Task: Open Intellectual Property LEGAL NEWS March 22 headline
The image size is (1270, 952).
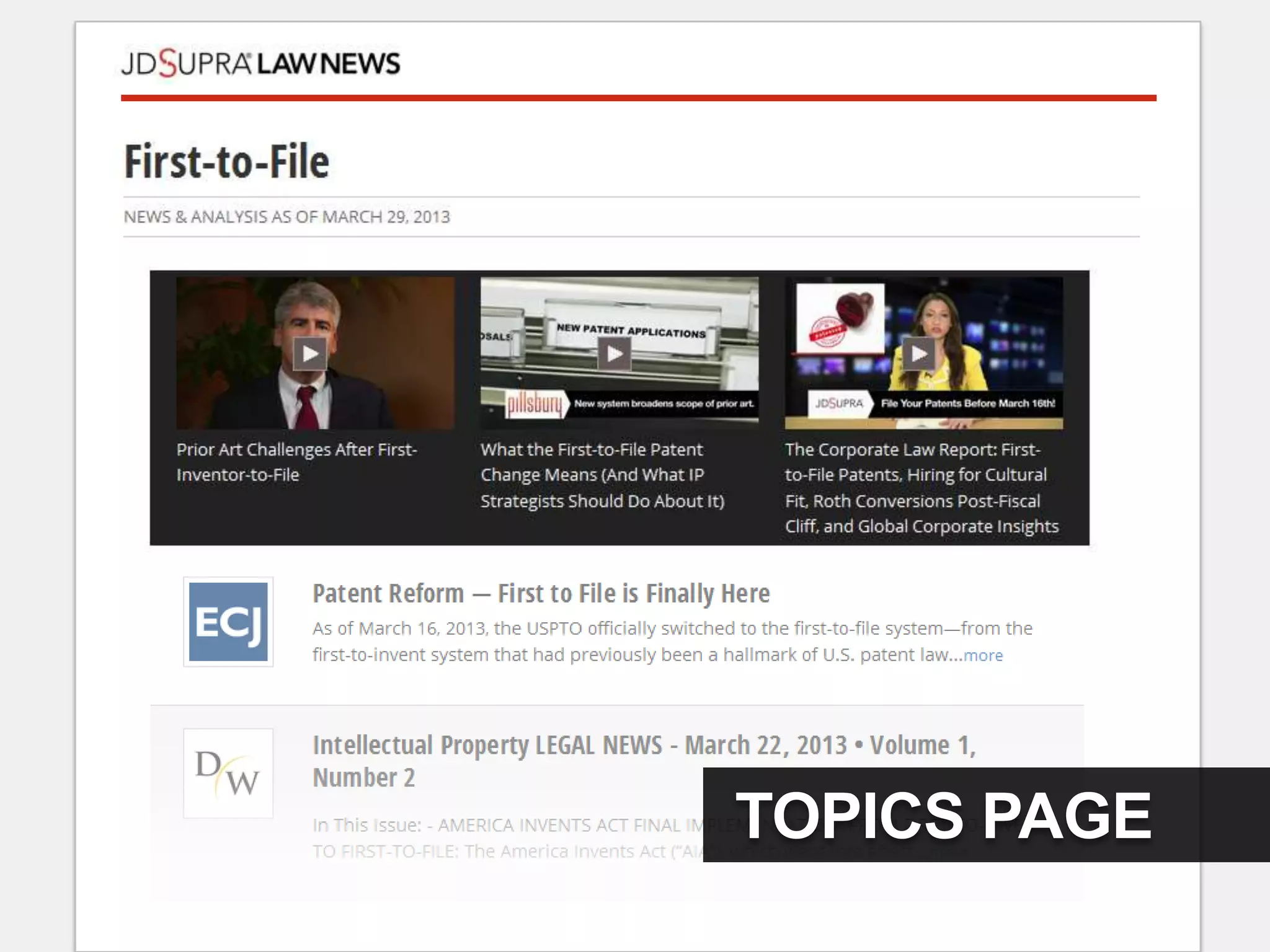Action: coord(643,746)
